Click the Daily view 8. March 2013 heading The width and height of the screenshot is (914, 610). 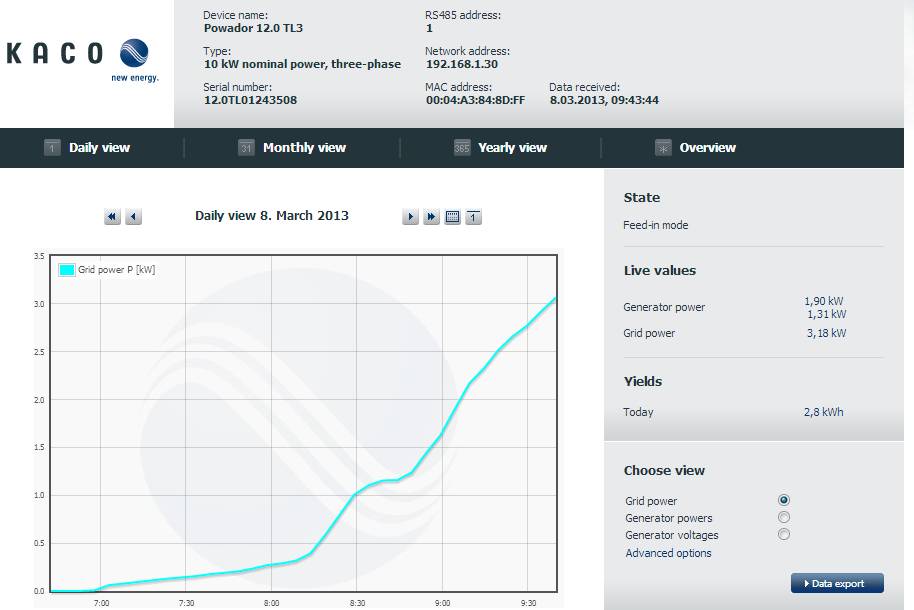(x=272, y=216)
